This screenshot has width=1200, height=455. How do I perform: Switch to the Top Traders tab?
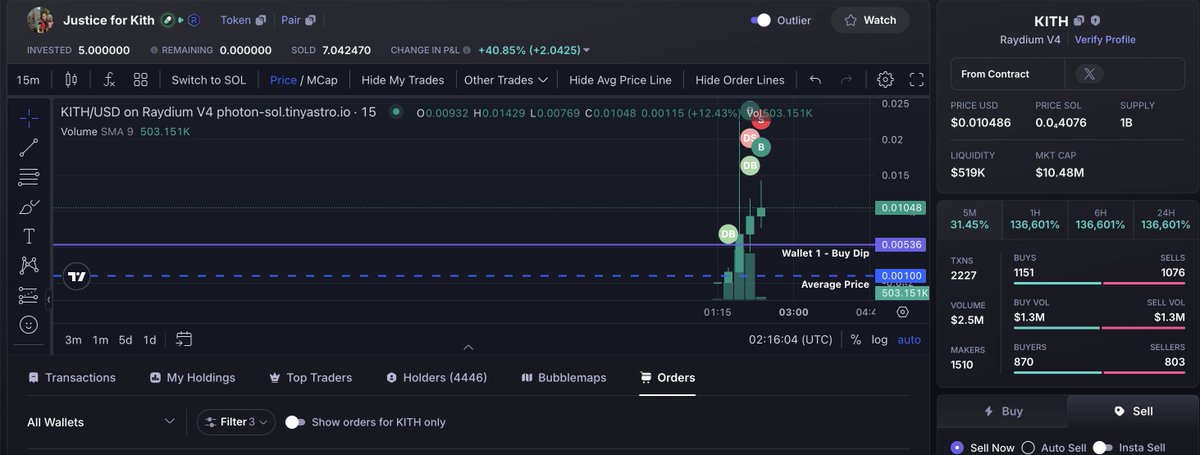[x=310, y=378]
